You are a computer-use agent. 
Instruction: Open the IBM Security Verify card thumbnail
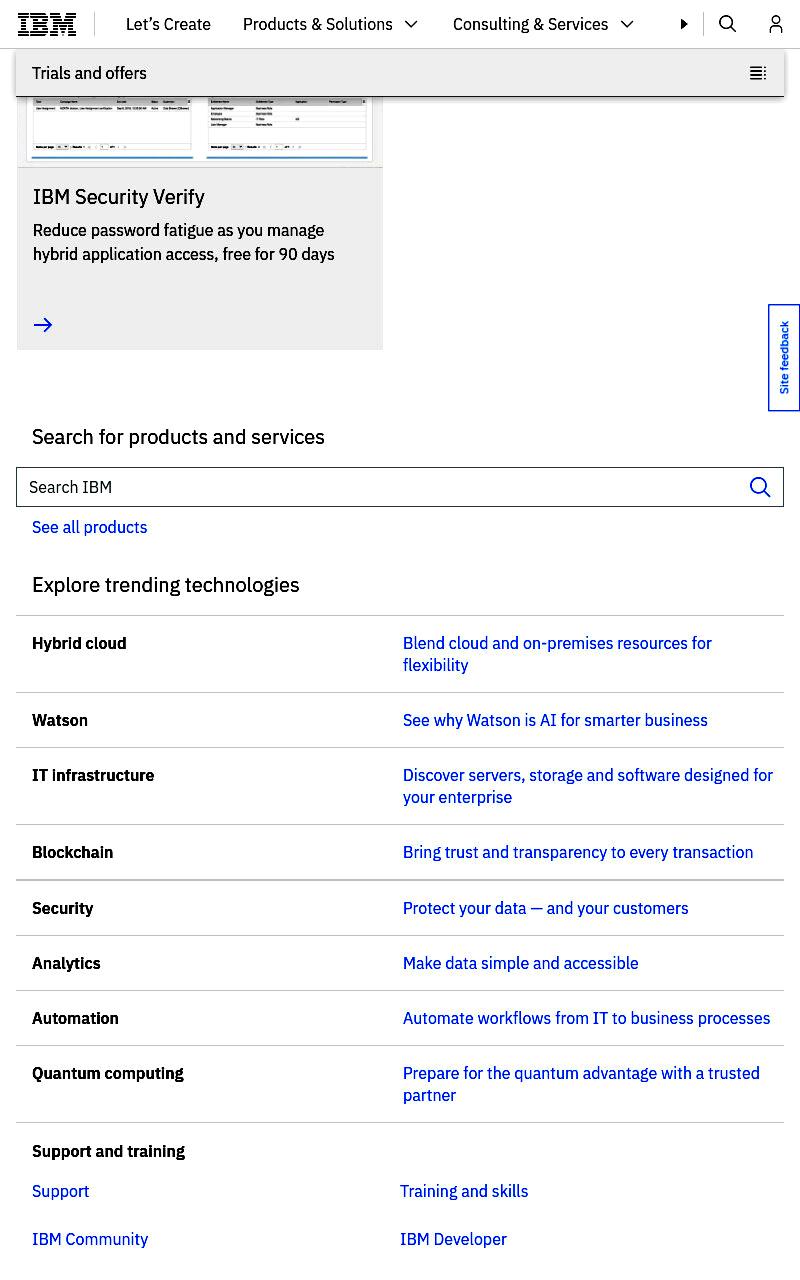200,130
